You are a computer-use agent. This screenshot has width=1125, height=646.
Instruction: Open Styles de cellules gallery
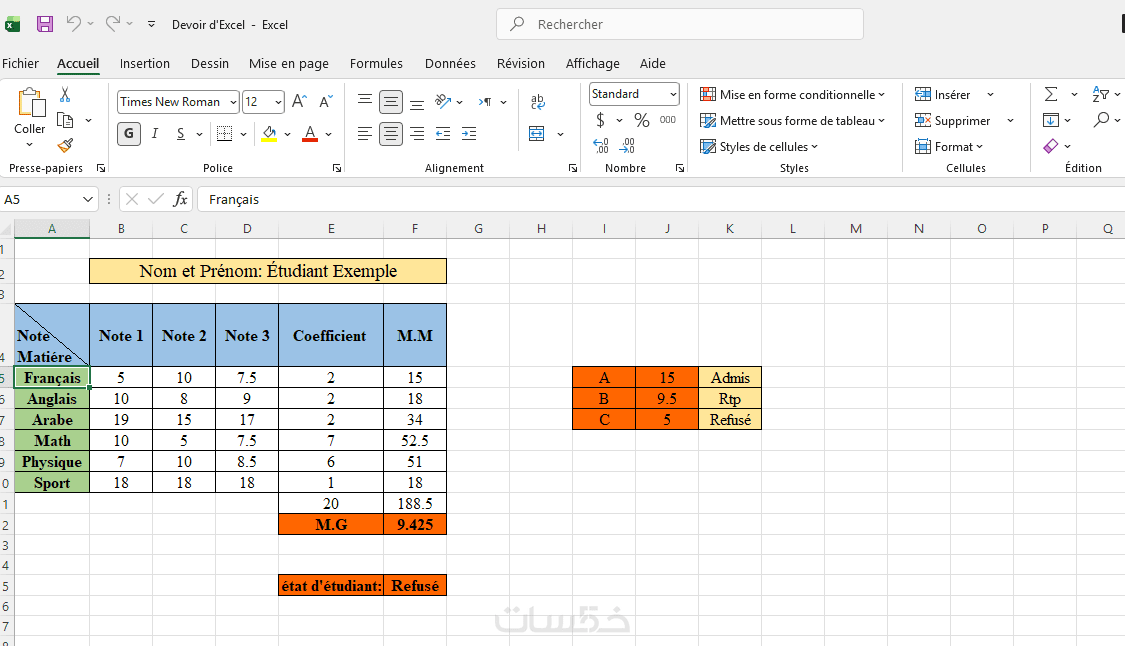[759, 146]
